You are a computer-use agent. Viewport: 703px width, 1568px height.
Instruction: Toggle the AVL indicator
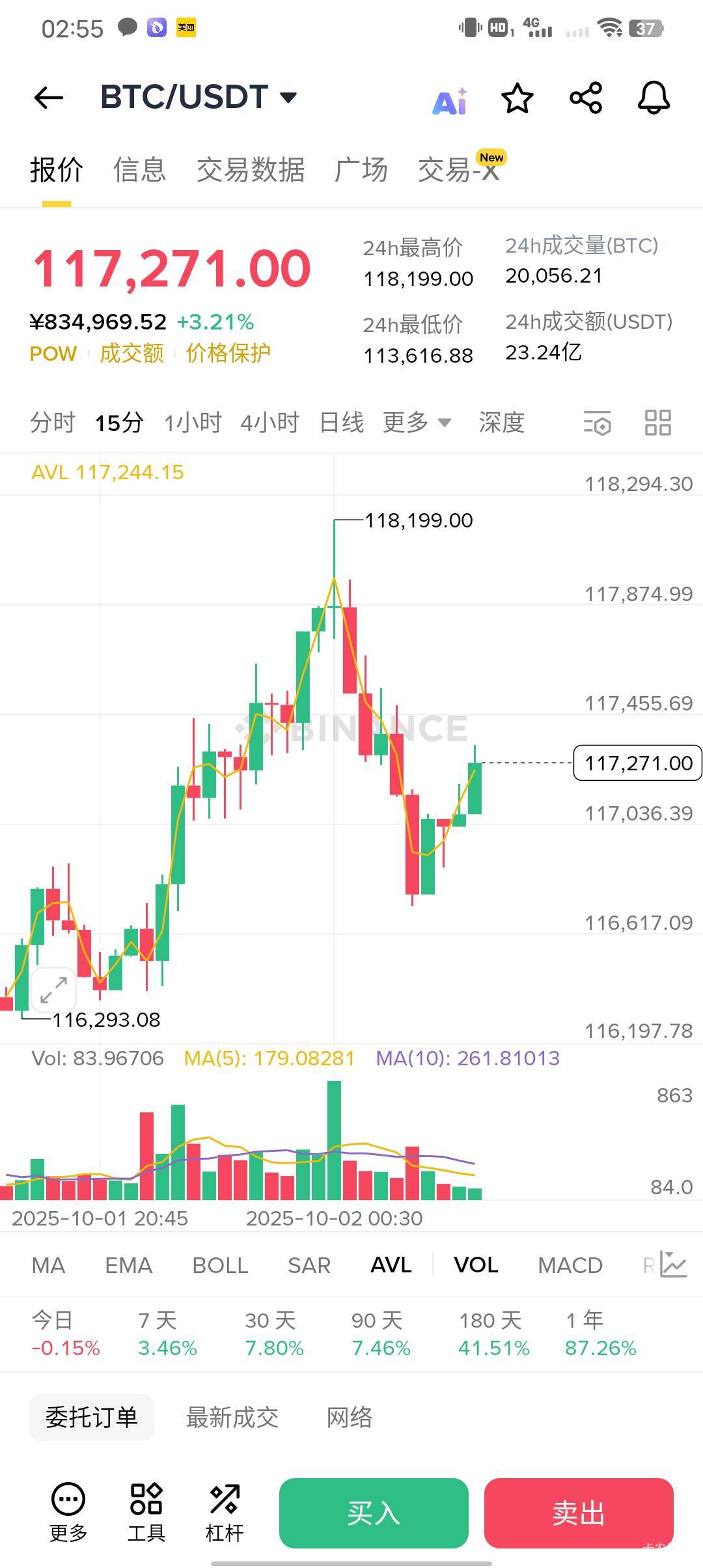(x=391, y=1265)
